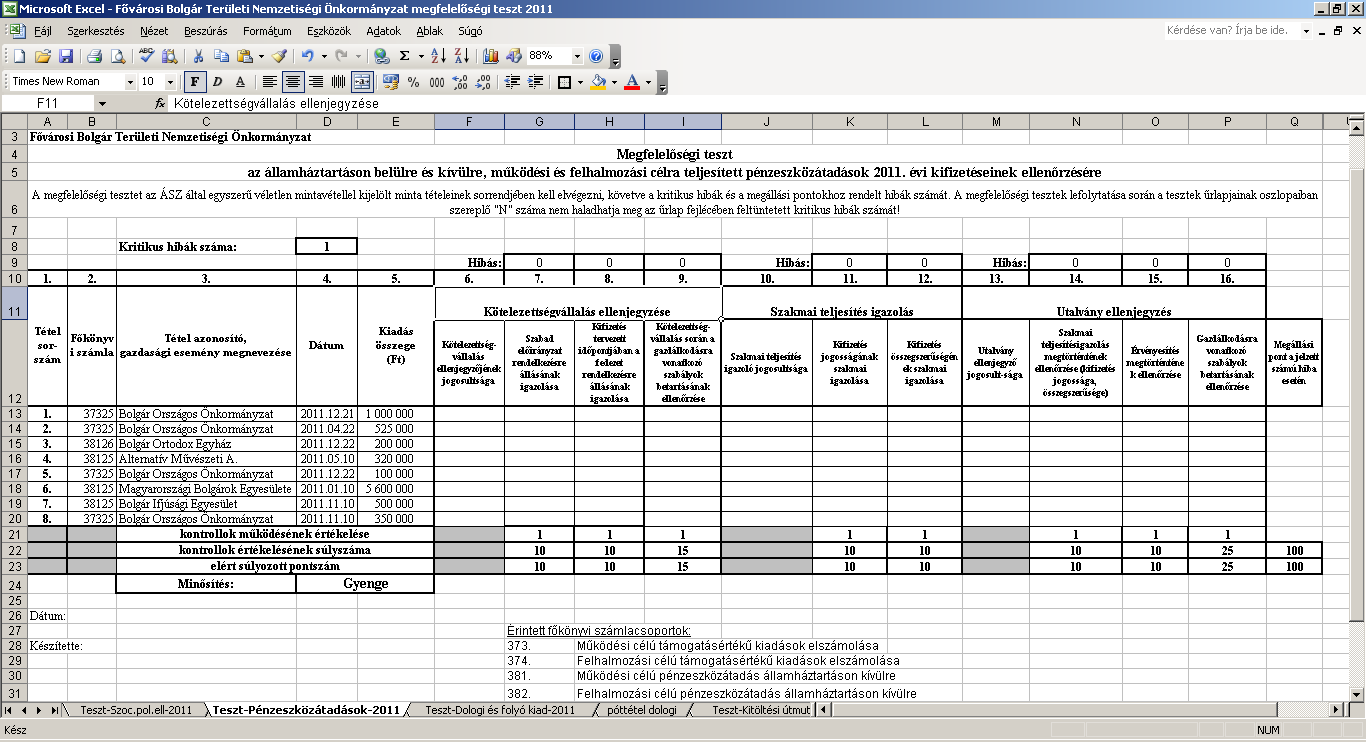Open the Beszúrás menu
The image size is (1366, 742).
click(206, 31)
